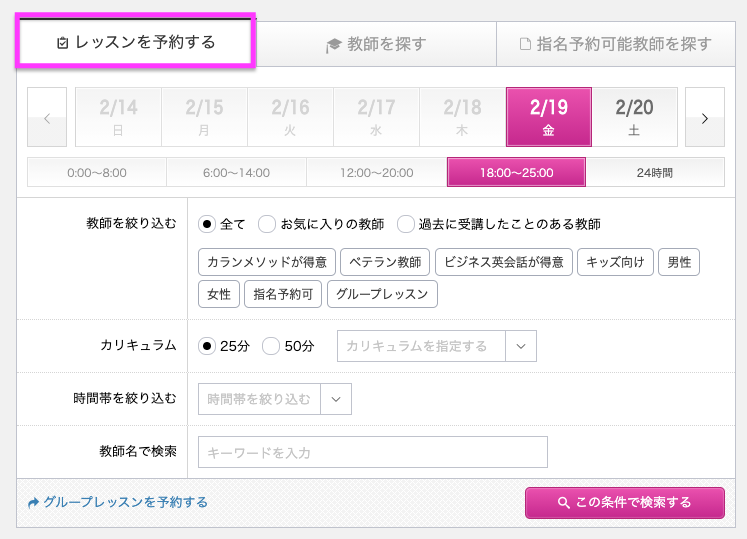The width and height of the screenshot is (747, 539).
Task: Click the previous week arrow
Action: [47, 117]
